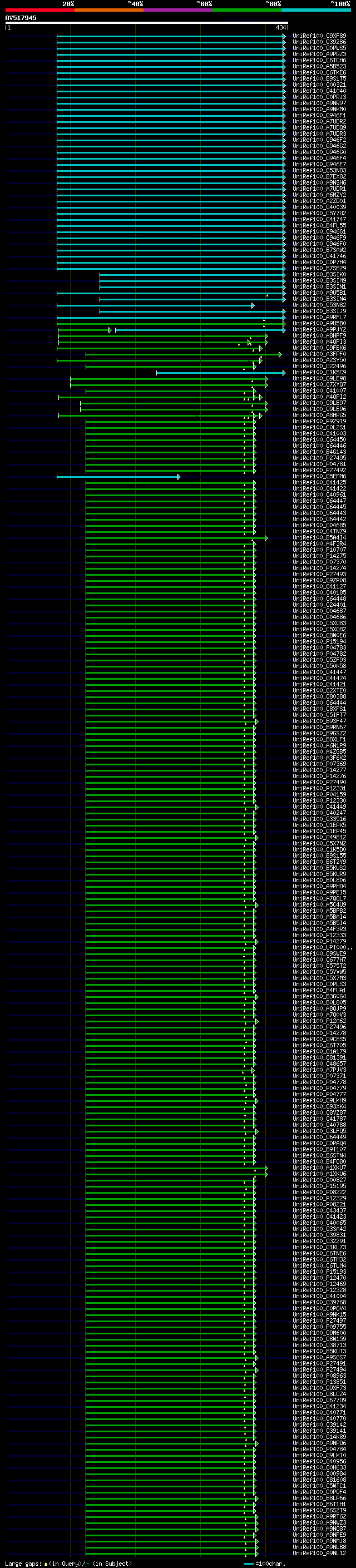The height and width of the screenshot is (1568, 356).
Task: Select hit label UniRef100_B7SB29
Action: 319,269
